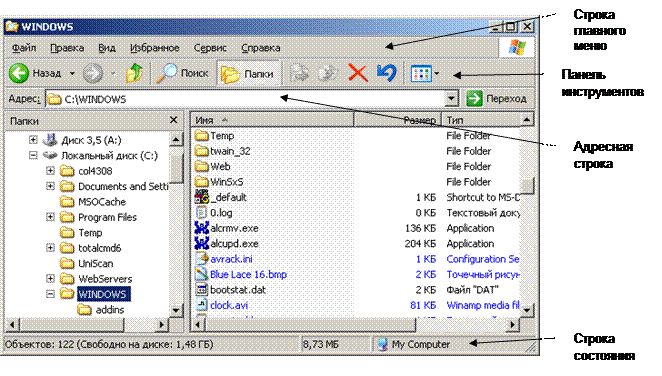Click the up arrow of folder tree scrollbar
Image resolution: width=662 pixels, height=376 pixels.
click(x=176, y=139)
